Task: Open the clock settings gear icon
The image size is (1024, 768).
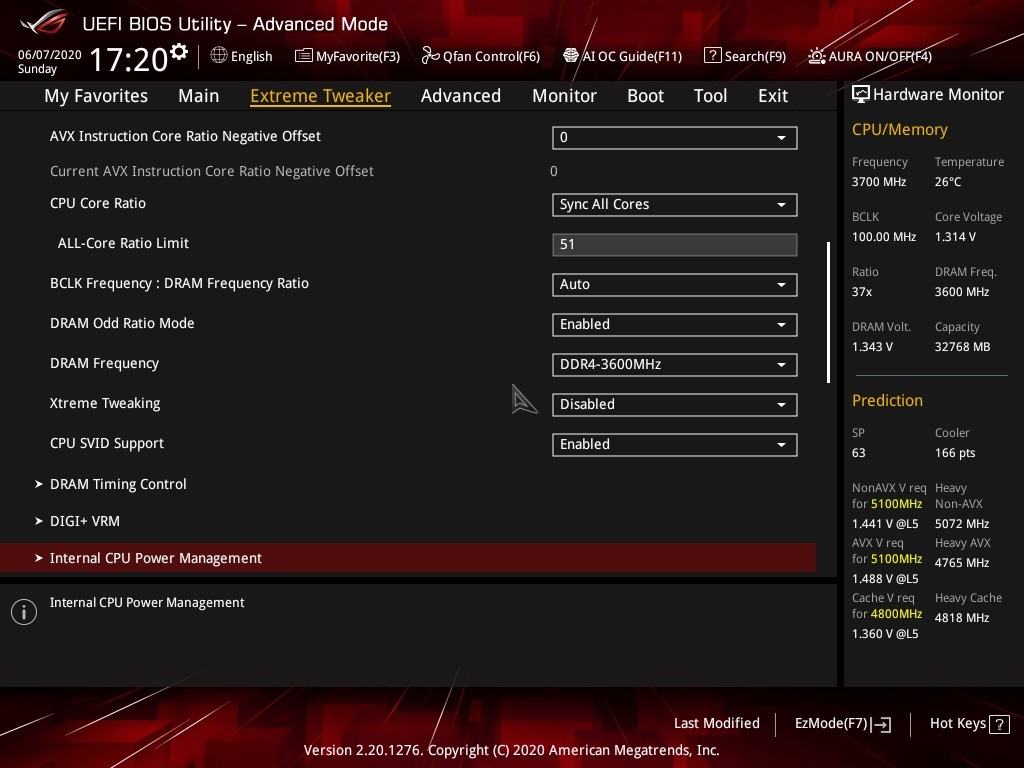Action: (x=179, y=51)
